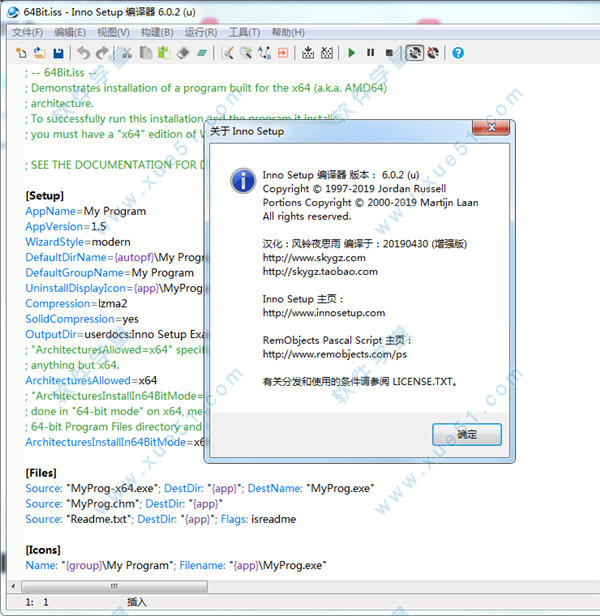Open the 视图(V) menu
Screen dimensions: 600x616
113,32
